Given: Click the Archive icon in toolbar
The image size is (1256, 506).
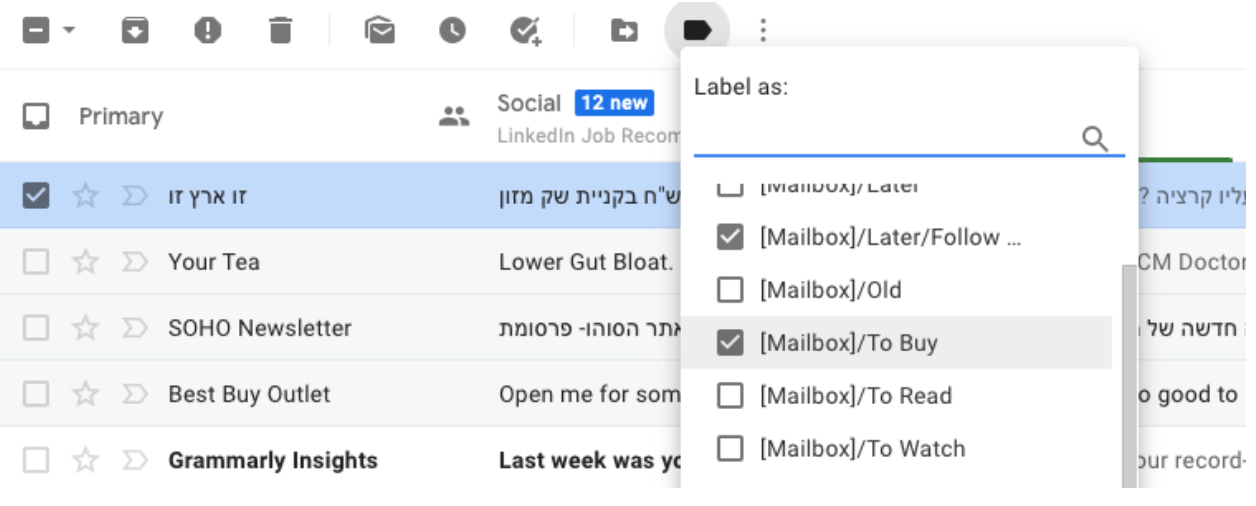Looking at the screenshot, I should [135, 32].
